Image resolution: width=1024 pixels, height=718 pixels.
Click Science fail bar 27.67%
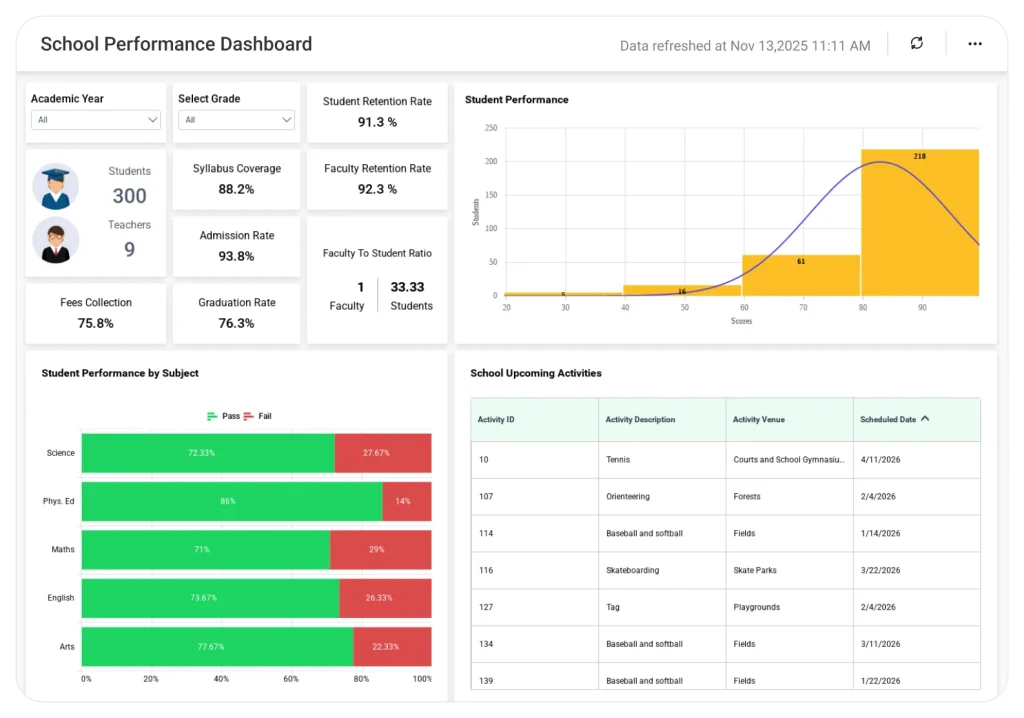383,453
